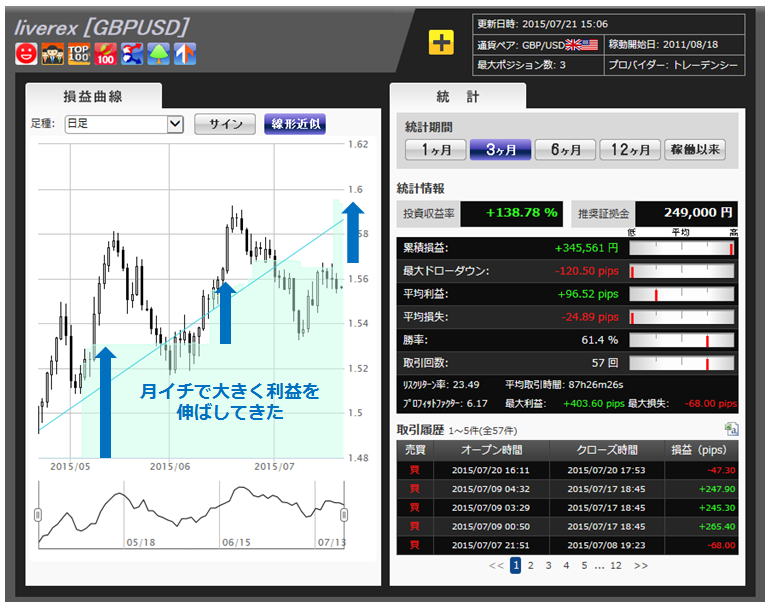Click the orange TOP 100 badge icon

(79, 53)
